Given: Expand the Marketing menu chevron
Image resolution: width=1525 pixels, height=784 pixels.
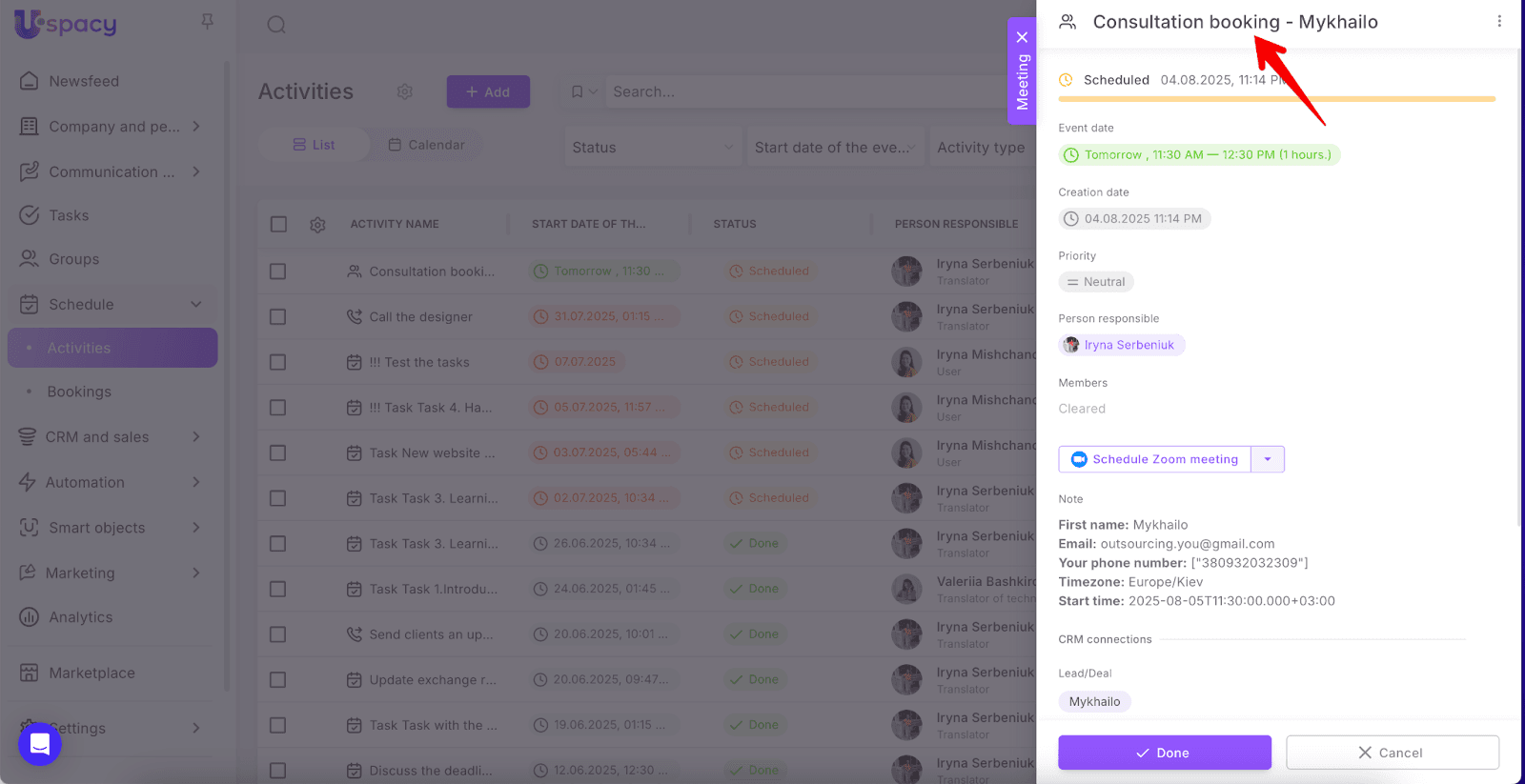Looking at the screenshot, I should pyautogui.click(x=196, y=573).
